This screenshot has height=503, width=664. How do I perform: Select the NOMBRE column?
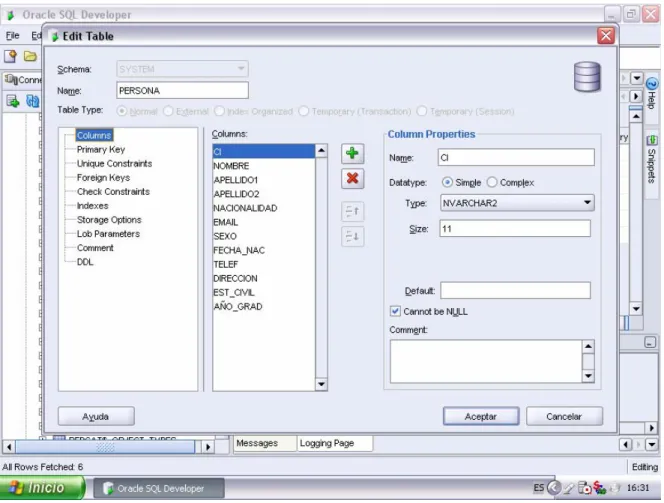(264, 166)
